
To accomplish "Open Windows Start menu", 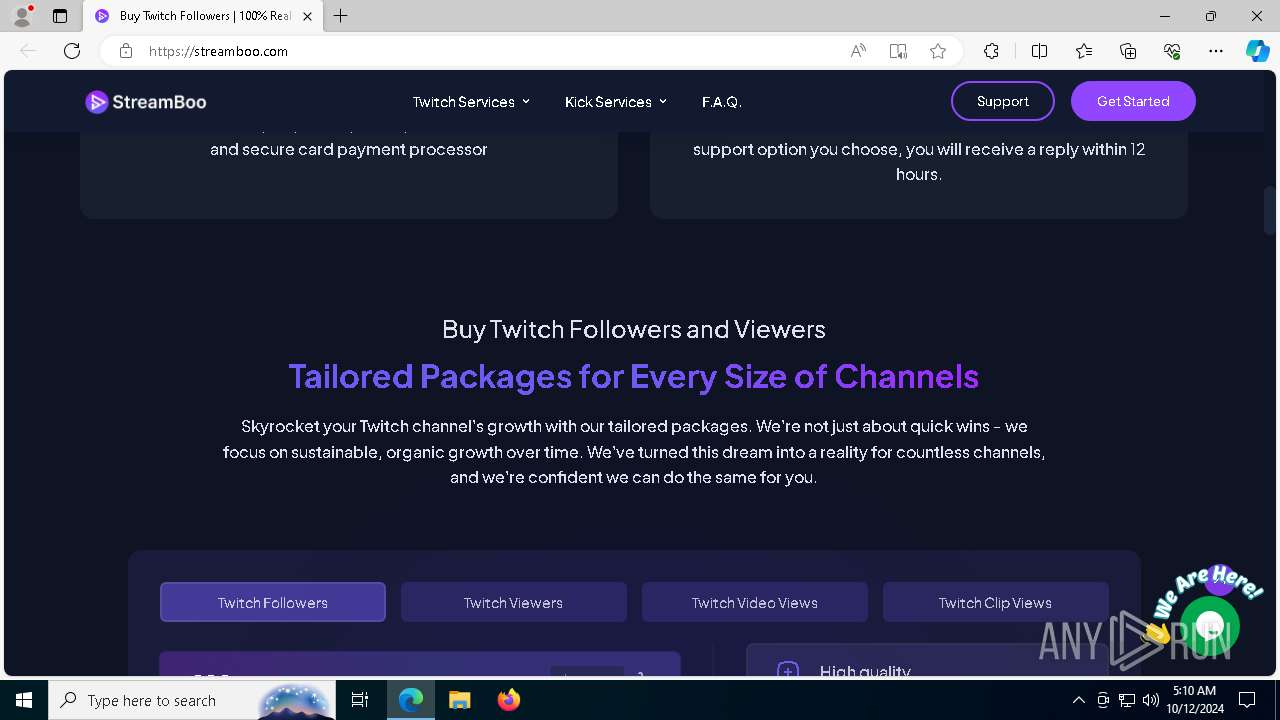I will coord(24,700).
